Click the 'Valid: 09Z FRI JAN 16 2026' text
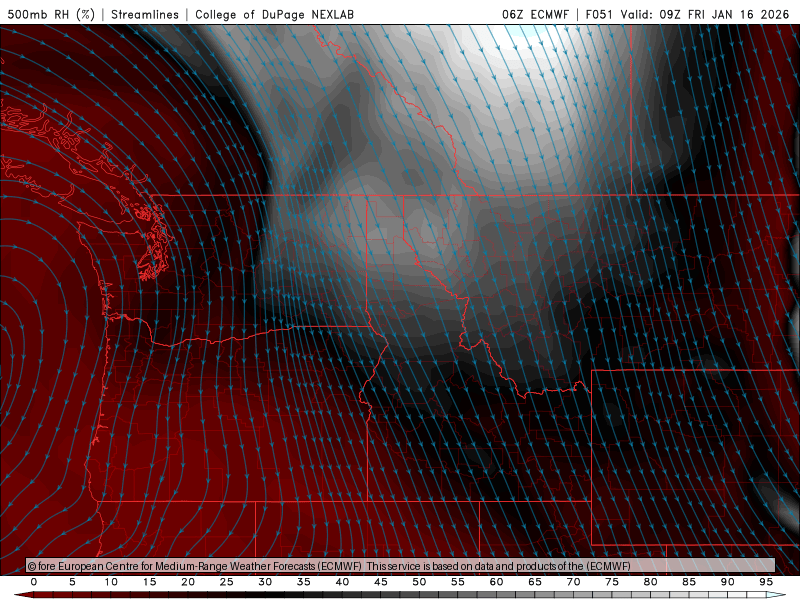 coord(705,14)
